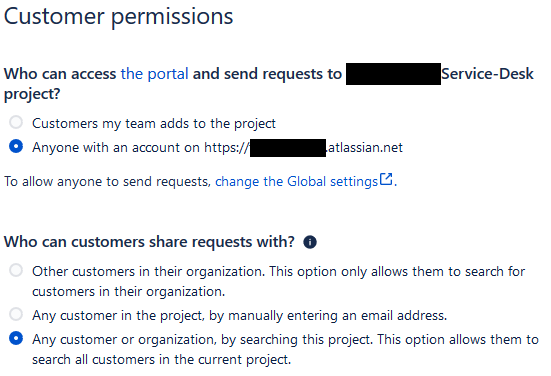Click label text Anyone with an account on

point(116,148)
